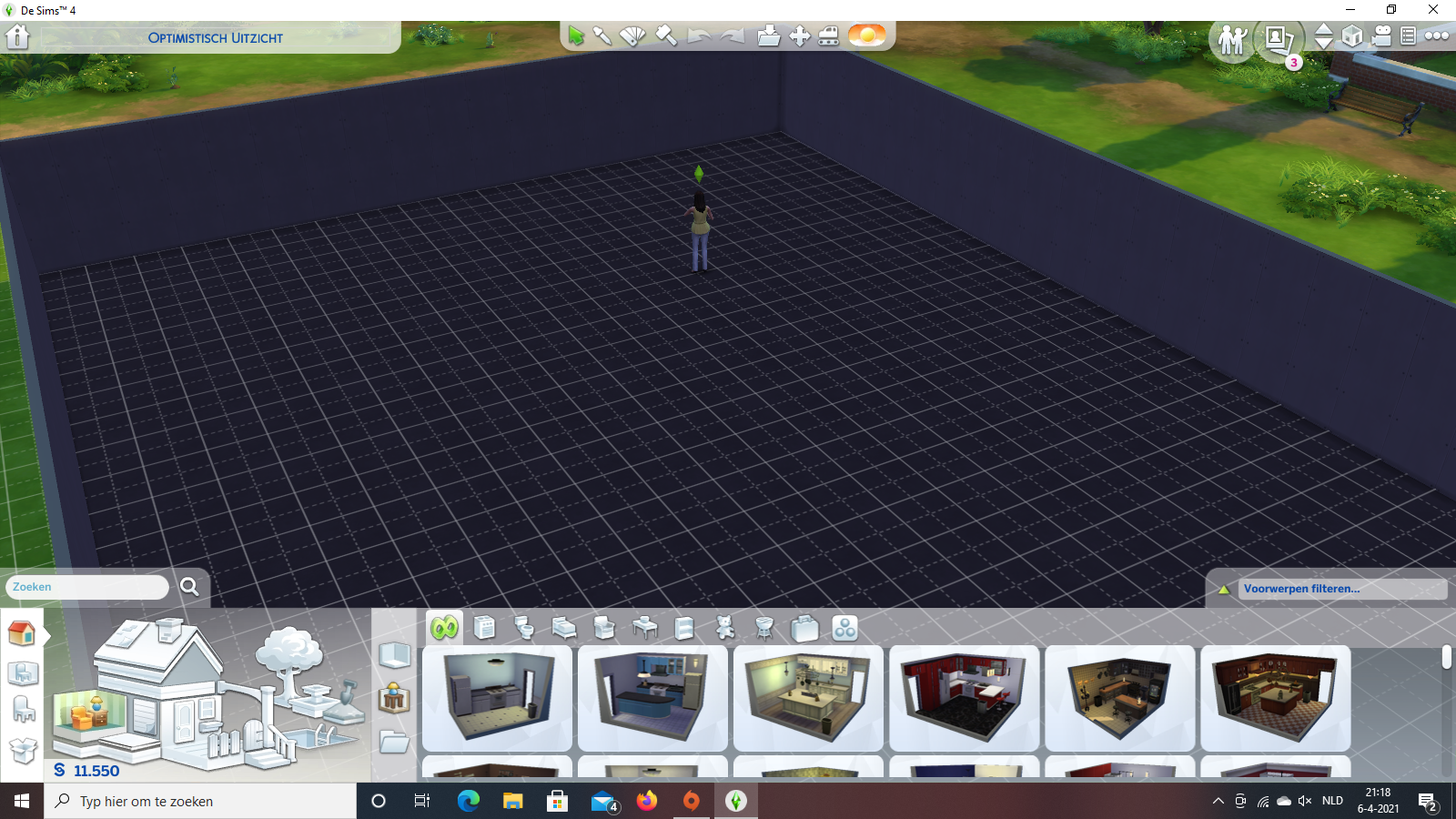Activate the Sledgehammer tool
This screenshot has height=819, width=1456.
pos(666,36)
